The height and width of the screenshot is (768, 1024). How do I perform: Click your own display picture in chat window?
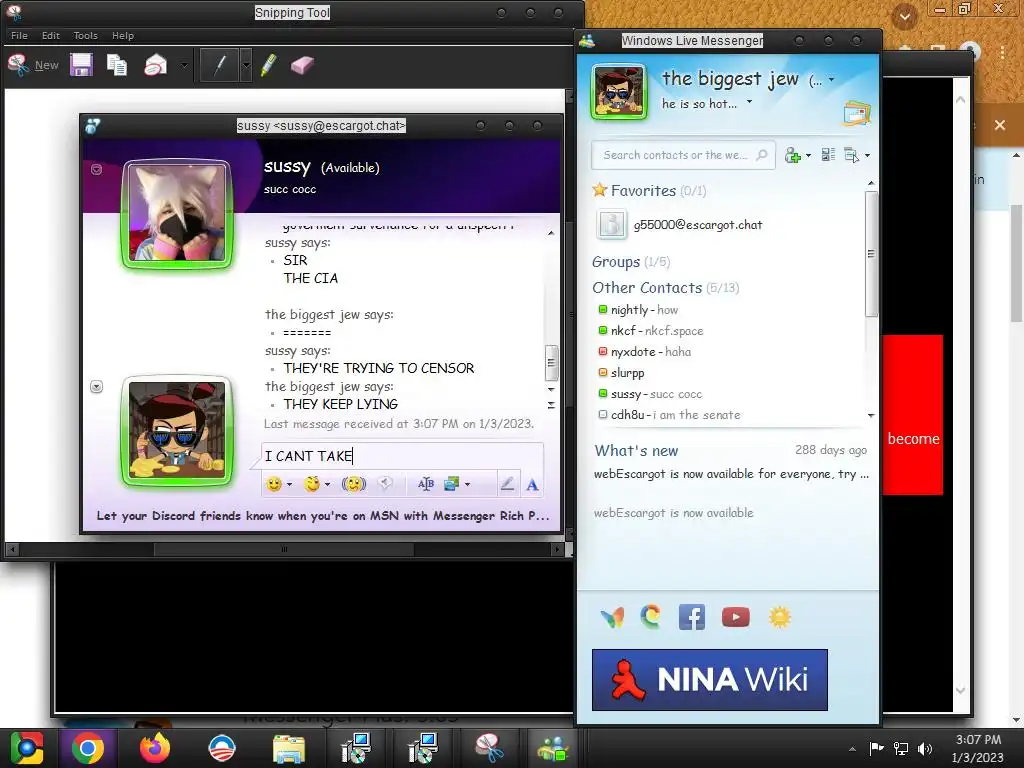pos(177,431)
